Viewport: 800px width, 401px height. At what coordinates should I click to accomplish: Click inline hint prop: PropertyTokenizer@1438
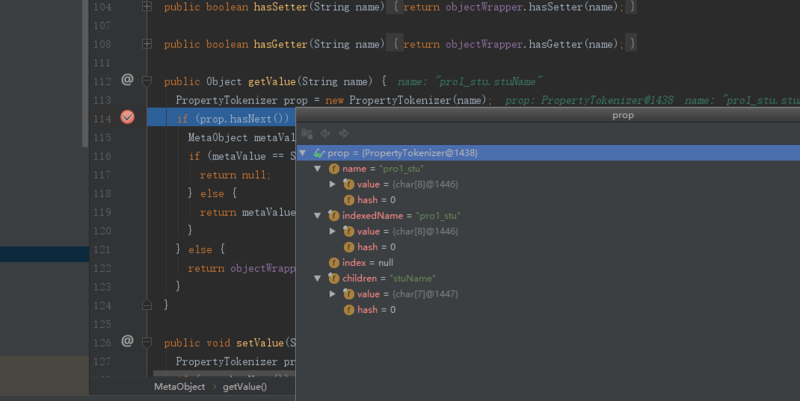click(589, 100)
